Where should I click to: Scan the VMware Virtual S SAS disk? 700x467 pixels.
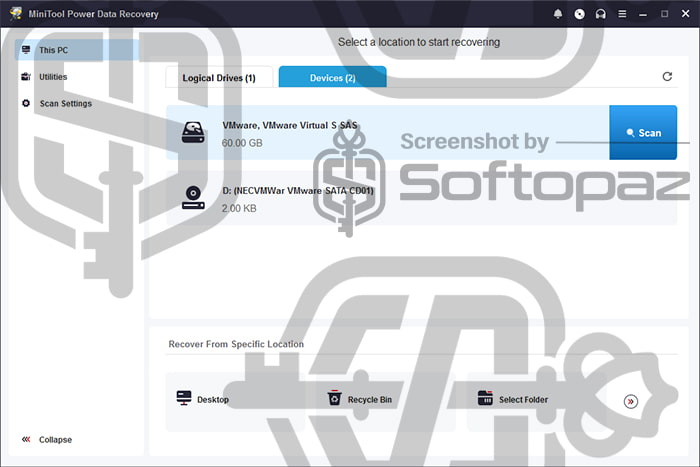click(x=643, y=133)
